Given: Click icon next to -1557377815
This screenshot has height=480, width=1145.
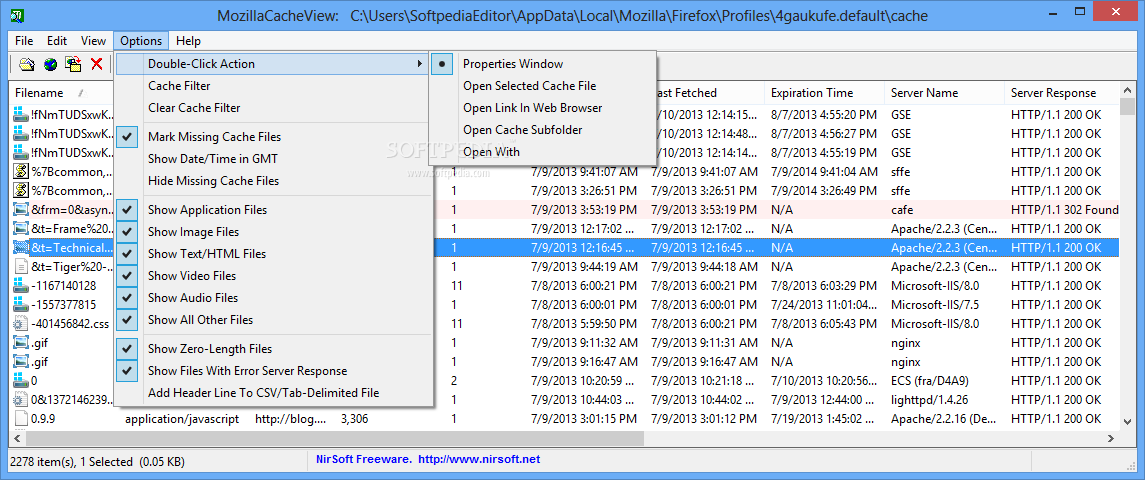Looking at the screenshot, I should pos(21,305).
